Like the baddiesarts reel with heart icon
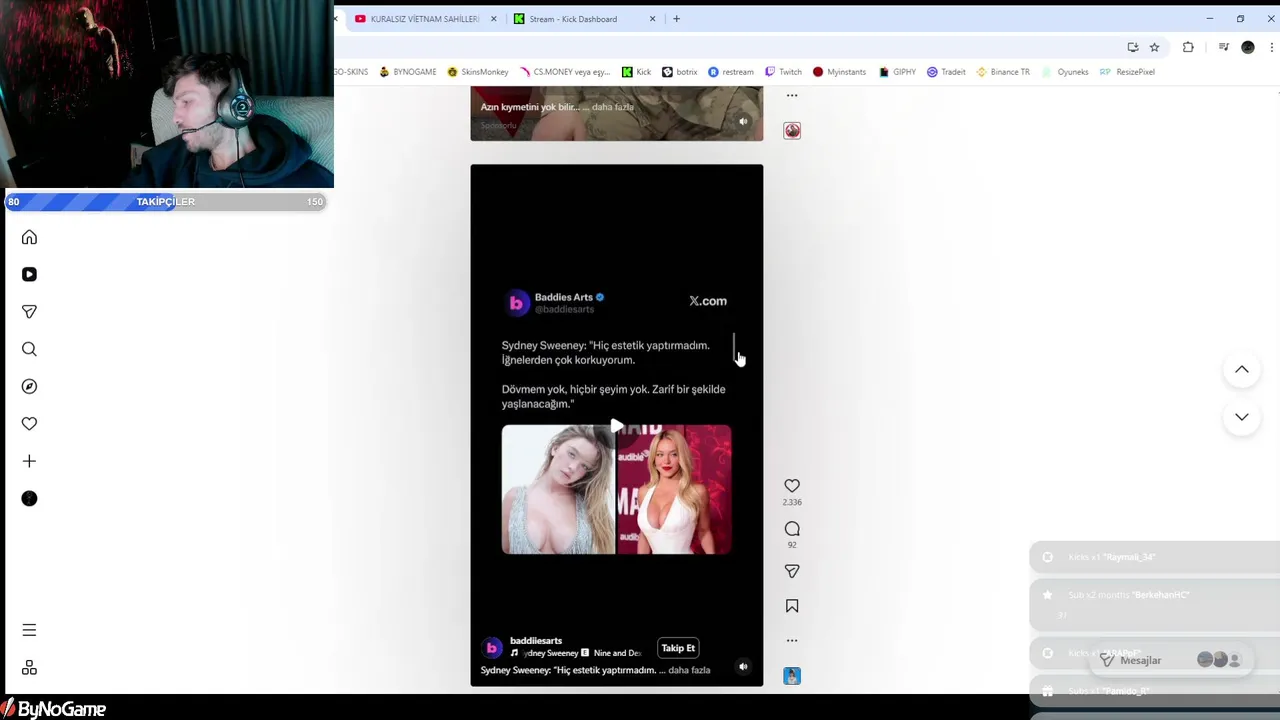Image resolution: width=1280 pixels, height=720 pixels. tap(792, 486)
